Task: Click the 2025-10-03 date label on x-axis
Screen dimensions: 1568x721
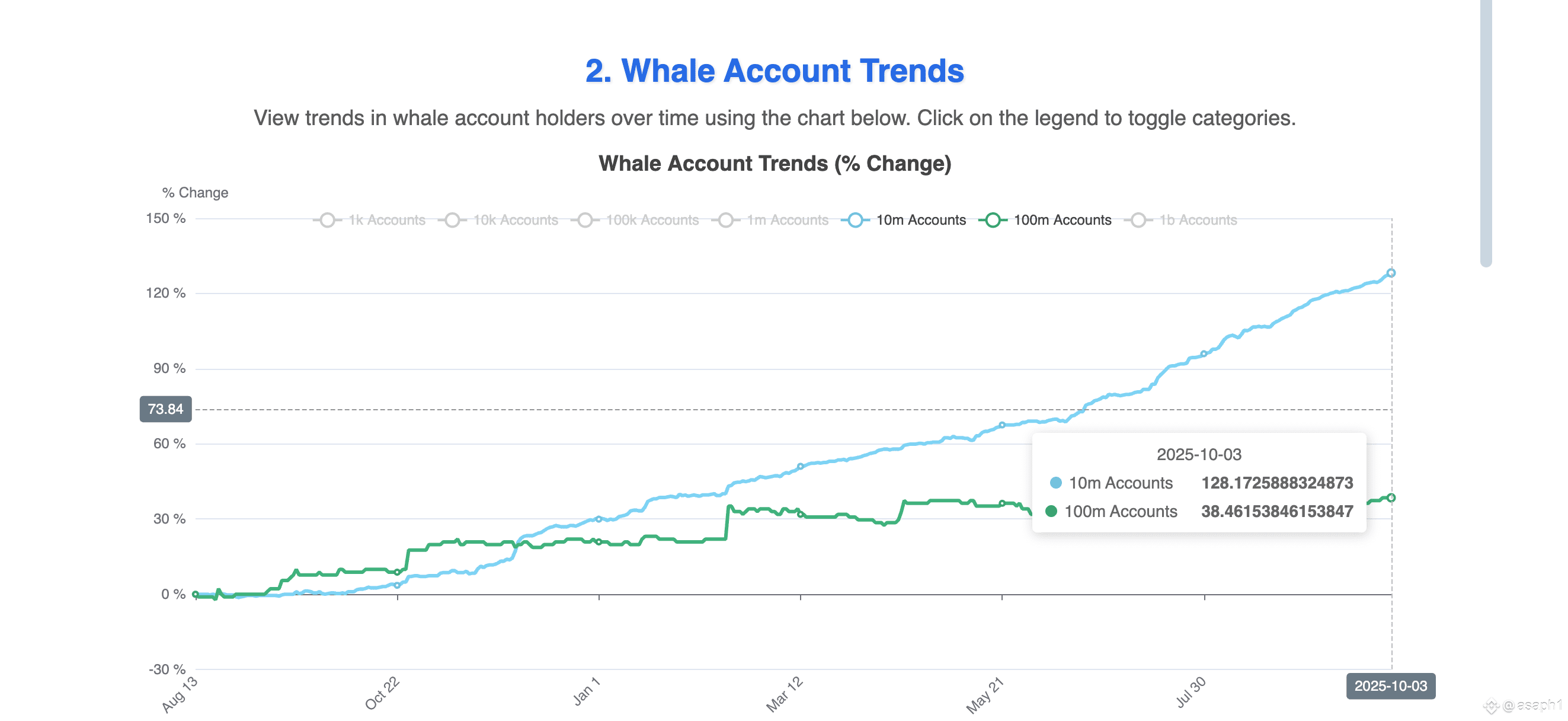Action: pyautogui.click(x=1390, y=686)
